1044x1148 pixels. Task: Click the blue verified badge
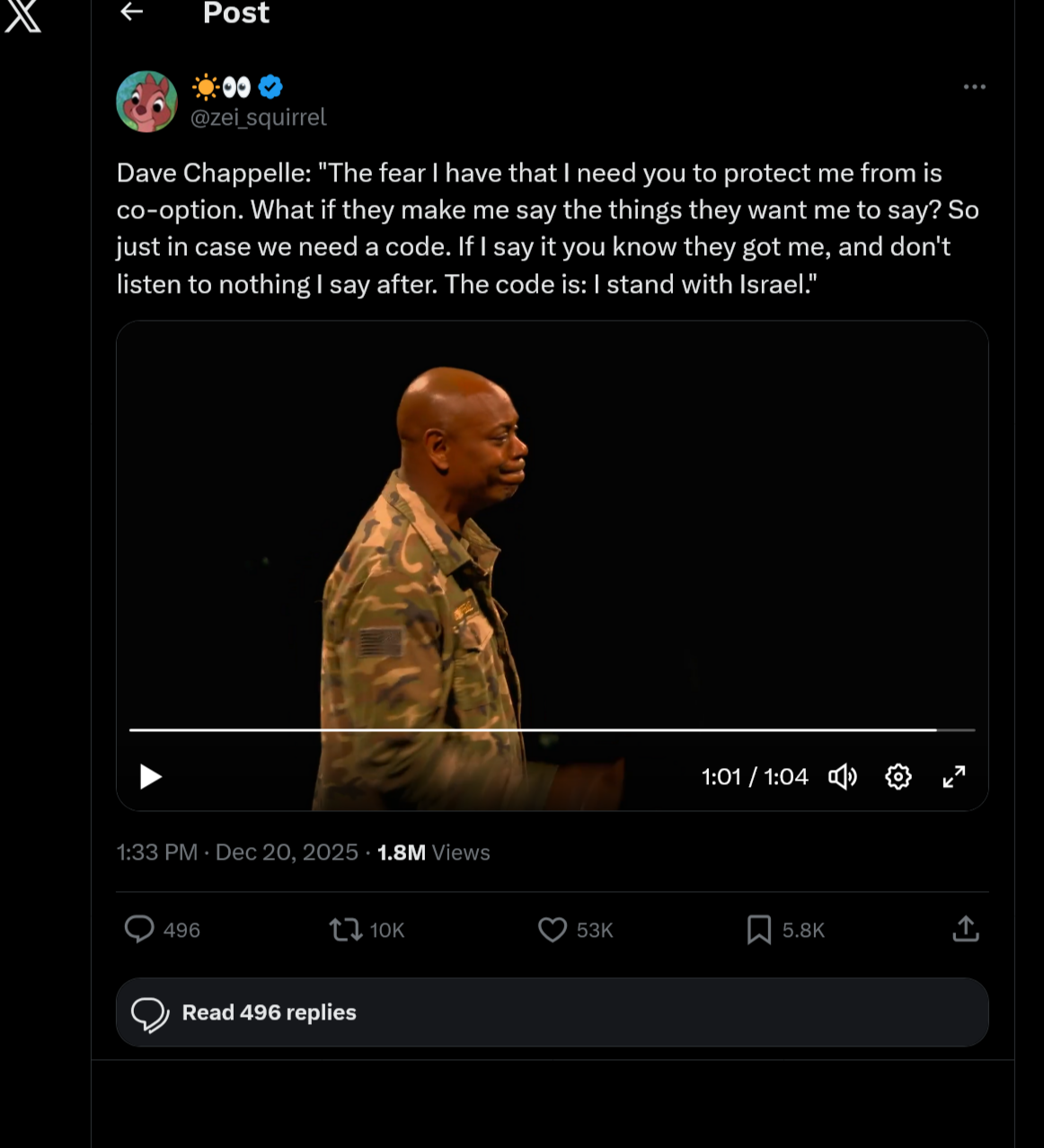coord(270,87)
